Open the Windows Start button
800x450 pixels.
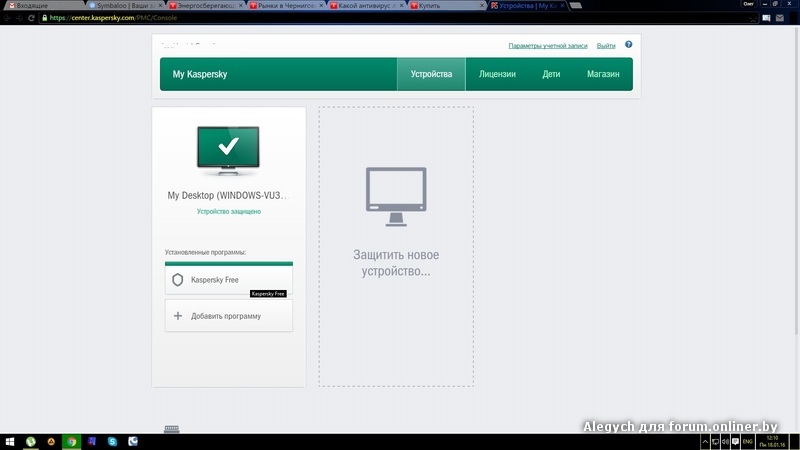(10, 442)
